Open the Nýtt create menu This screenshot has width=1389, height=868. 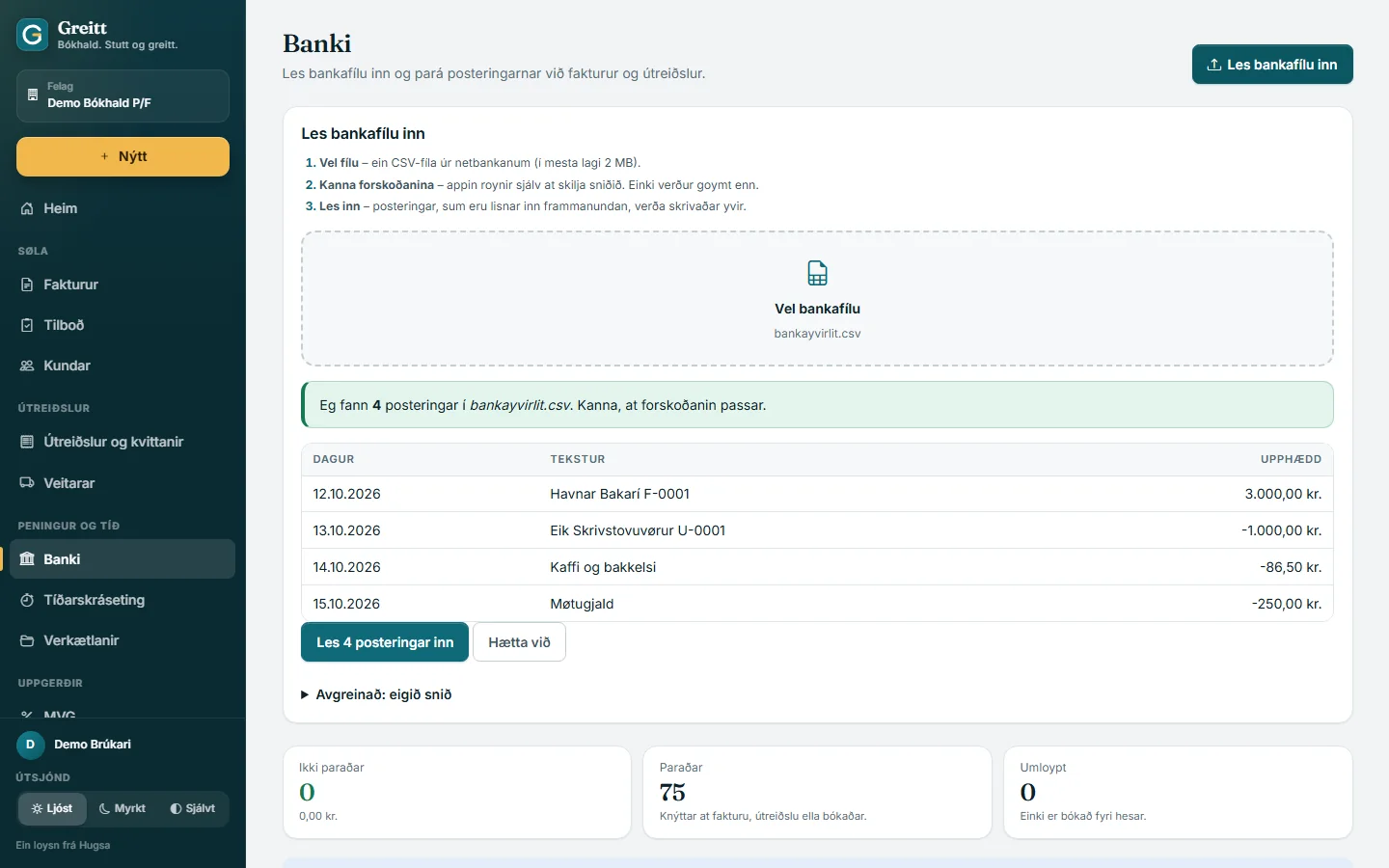click(123, 156)
